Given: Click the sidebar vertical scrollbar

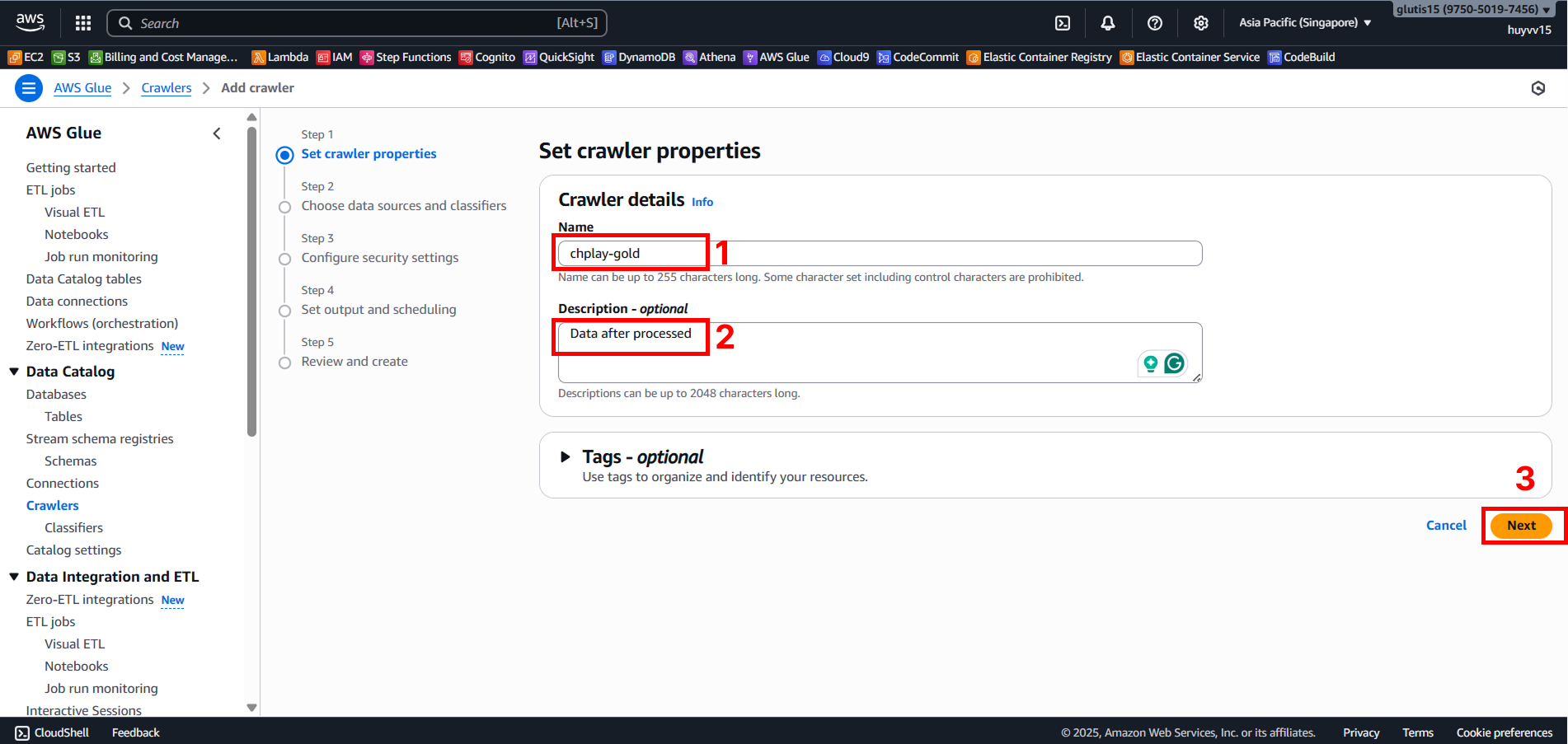Looking at the screenshot, I should coord(252,280).
